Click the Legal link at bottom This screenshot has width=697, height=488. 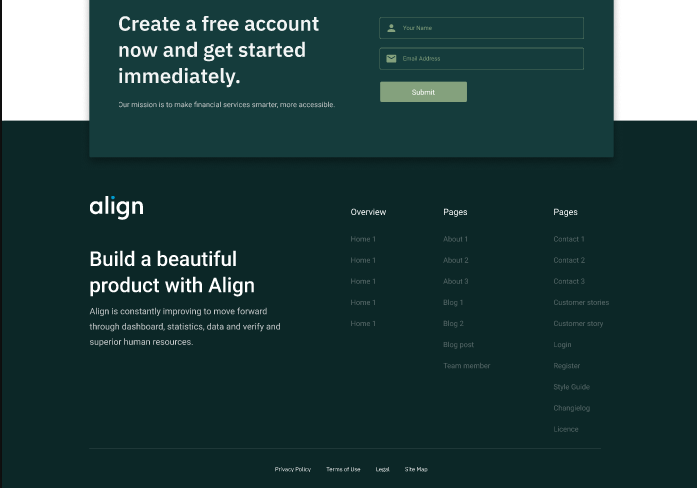click(382, 469)
